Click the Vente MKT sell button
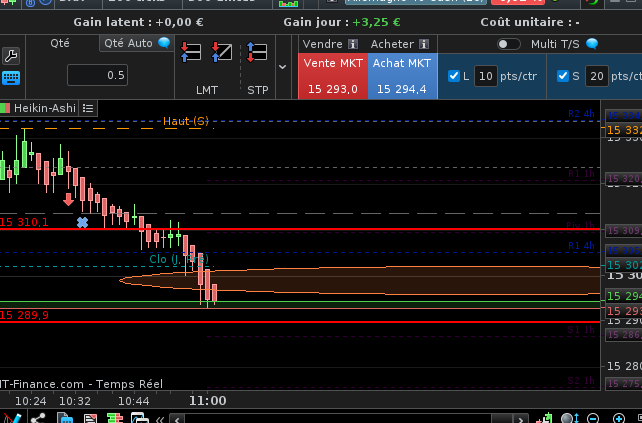 (x=333, y=76)
